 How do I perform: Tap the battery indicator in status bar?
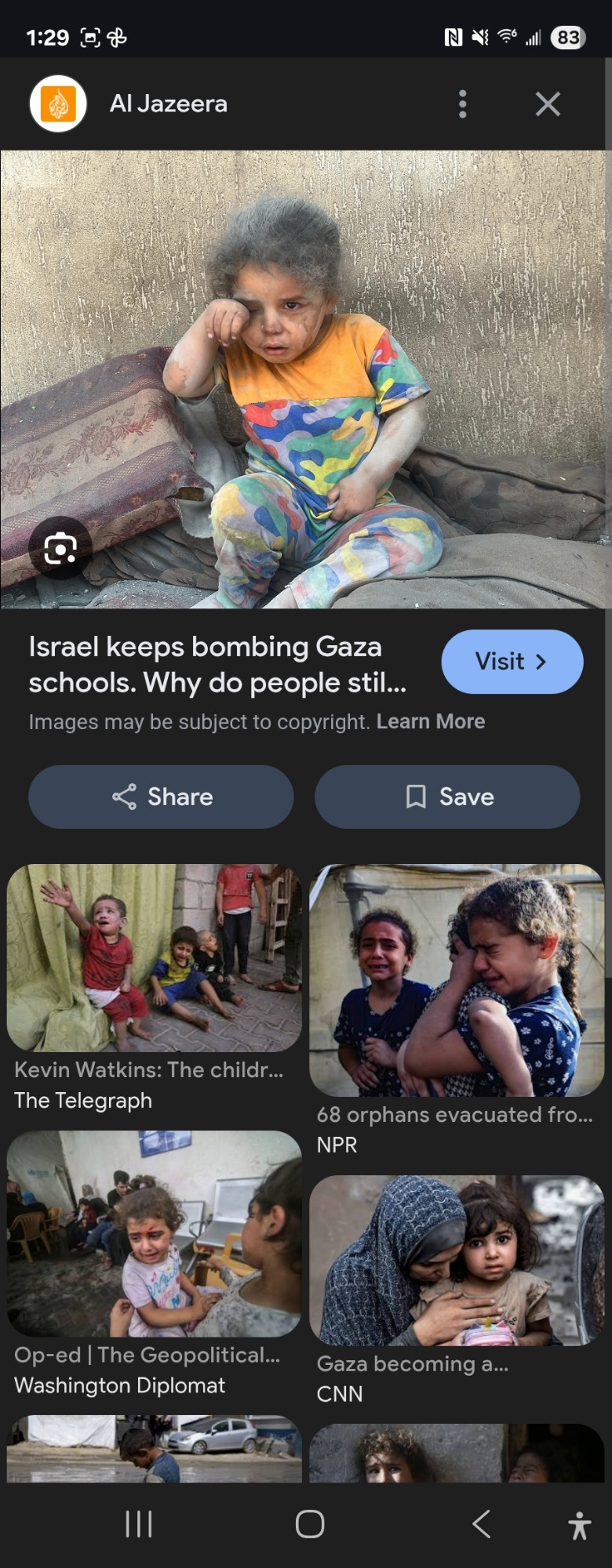click(568, 37)
